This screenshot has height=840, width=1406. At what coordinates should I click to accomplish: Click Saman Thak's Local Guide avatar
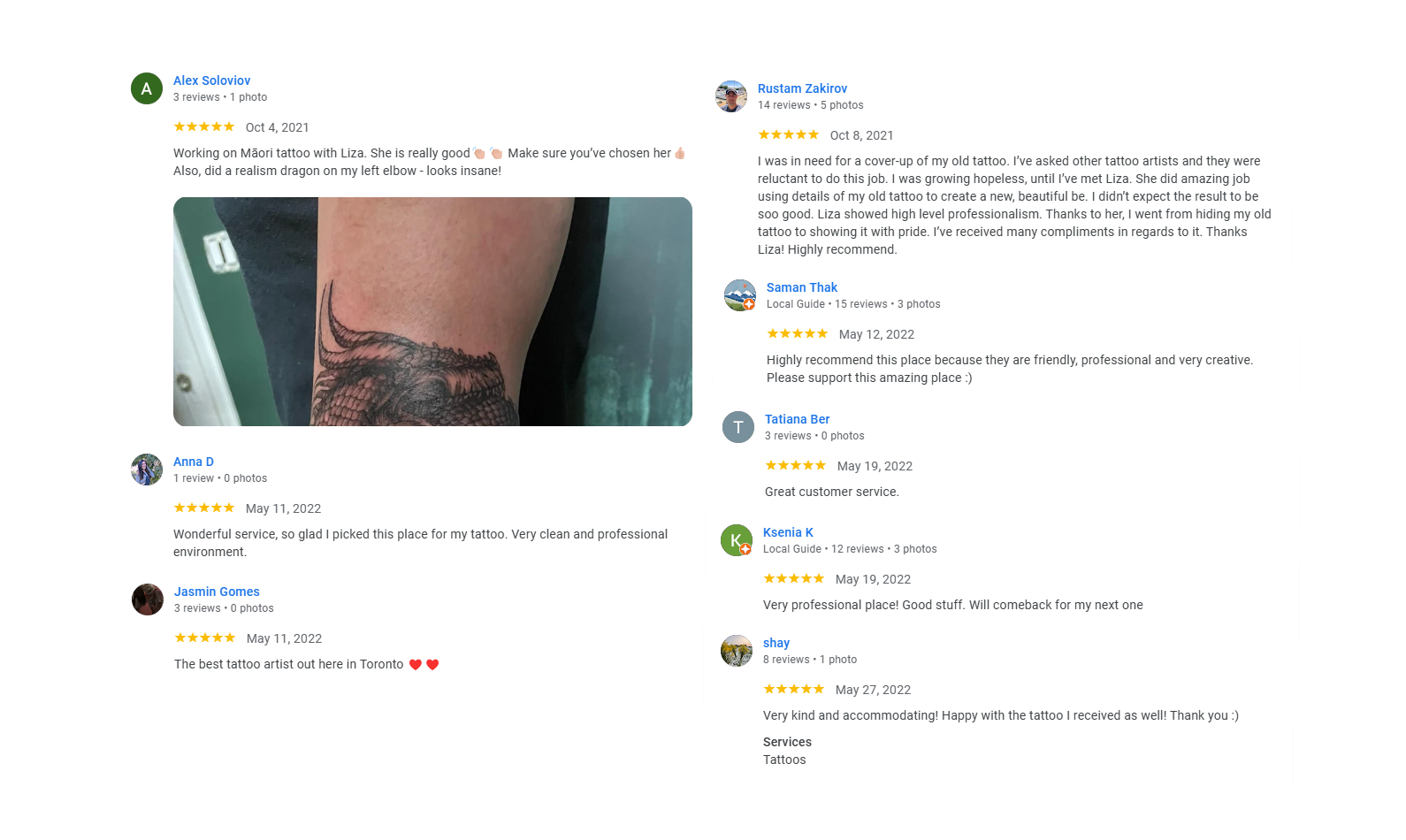(x=740, y=295)
